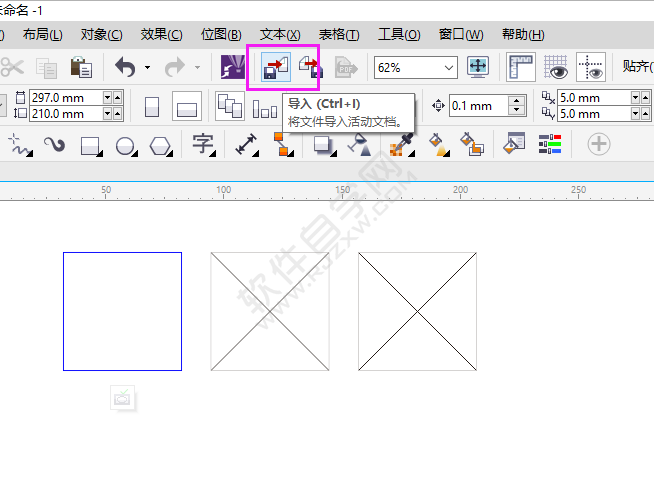Image resolution: width=654 pixels, height=482 pixels.
Task: Open the 对象(C) menu
Action: click(x=101, y=34)
